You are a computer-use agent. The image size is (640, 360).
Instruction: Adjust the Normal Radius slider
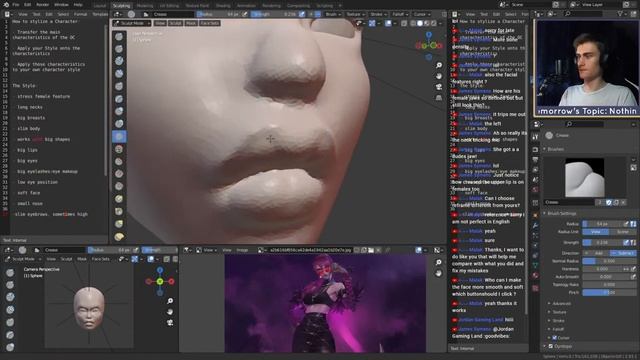[x=609, y=261]
